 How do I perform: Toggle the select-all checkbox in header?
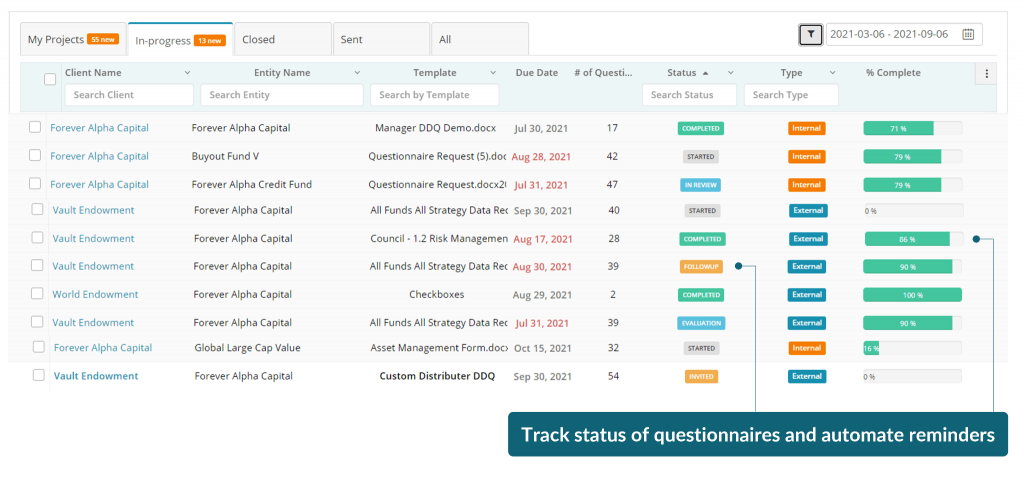pyautogui.click(x=50, y=79)
